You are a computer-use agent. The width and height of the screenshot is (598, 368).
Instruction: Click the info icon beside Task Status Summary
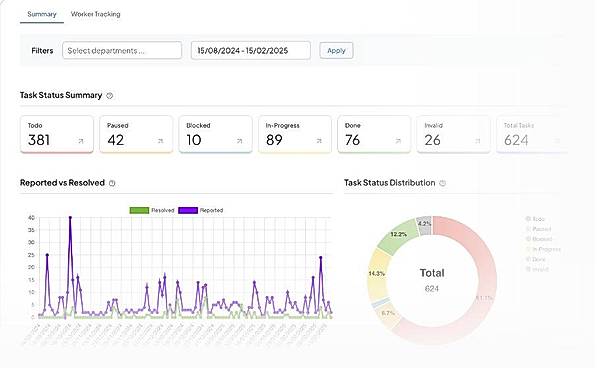[x=109, y=96]
